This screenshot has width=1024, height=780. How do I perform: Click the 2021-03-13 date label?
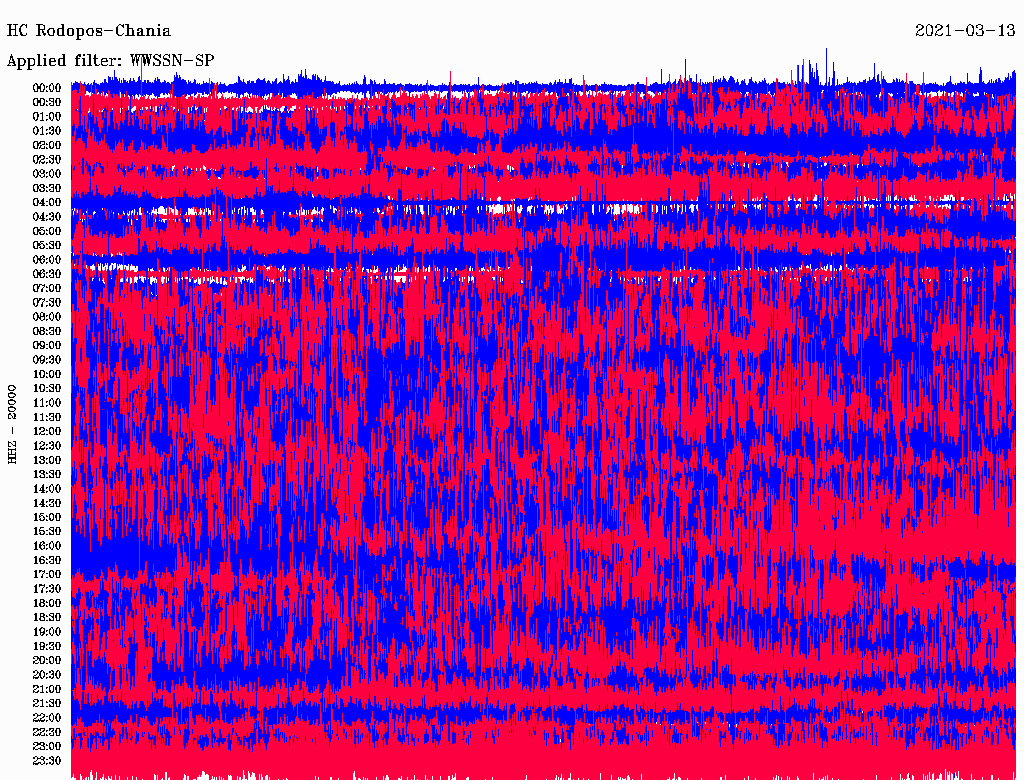pos(965,31)
